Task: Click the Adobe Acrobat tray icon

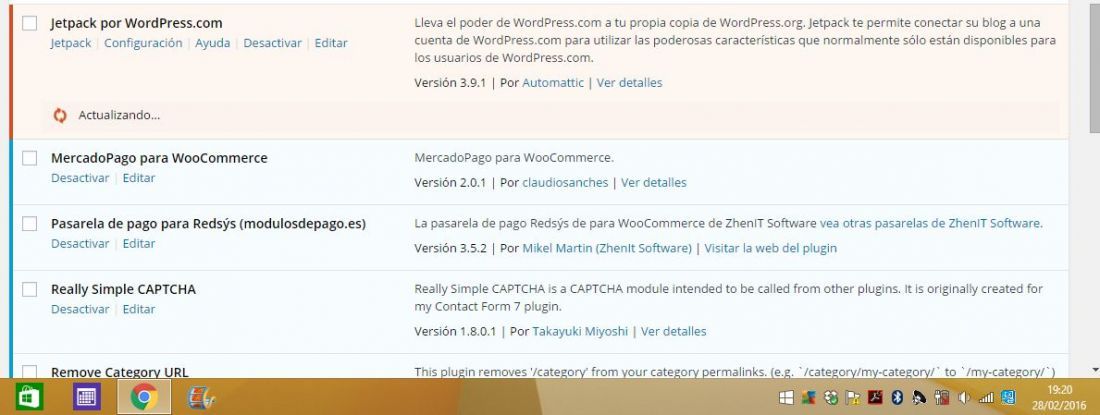Action: click(875, 397)
